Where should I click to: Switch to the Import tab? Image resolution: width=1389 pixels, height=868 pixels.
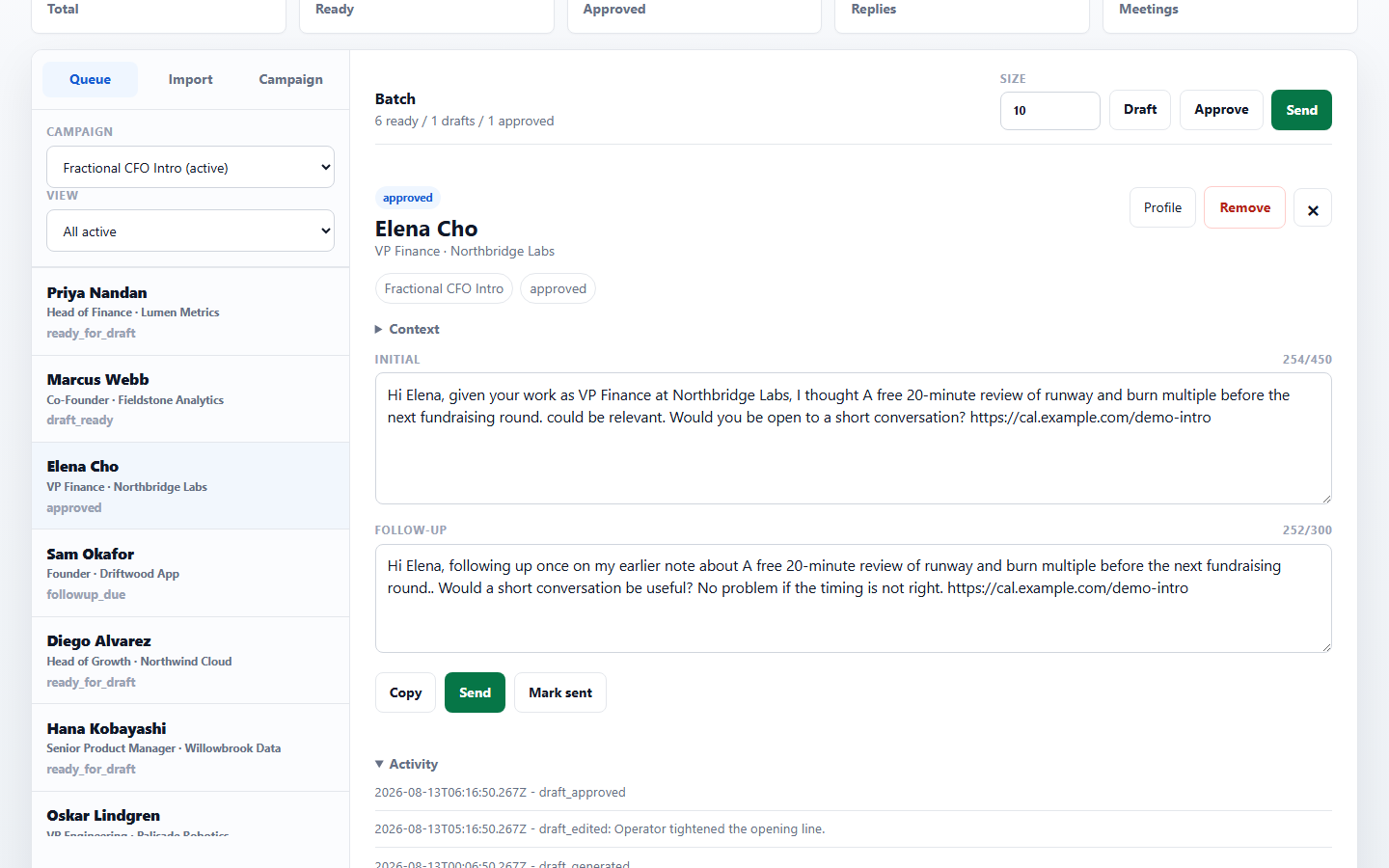(x=190, y=79)
